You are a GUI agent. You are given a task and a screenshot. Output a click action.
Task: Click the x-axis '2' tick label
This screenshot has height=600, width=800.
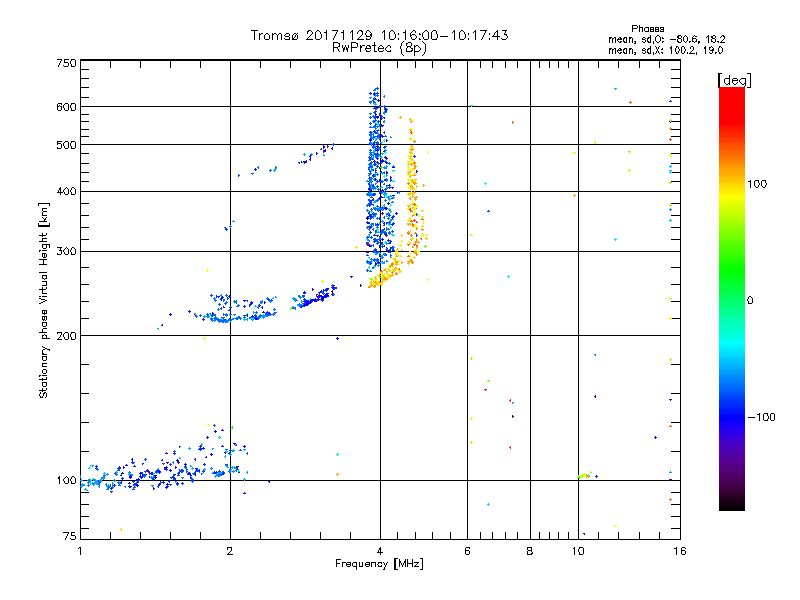[230, 551]
